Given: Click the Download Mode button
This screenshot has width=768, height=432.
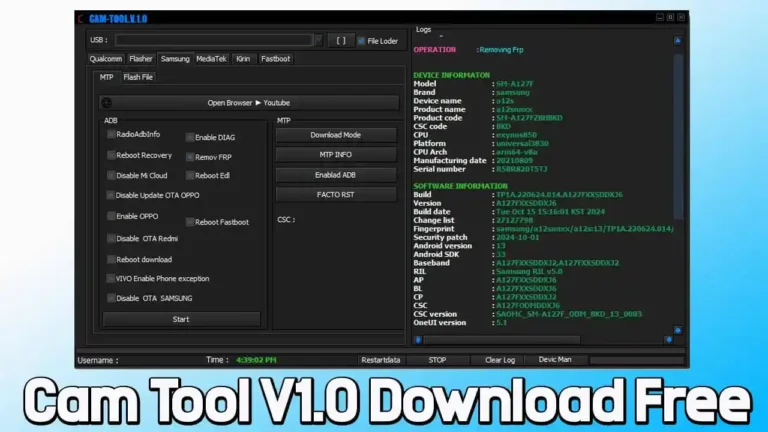Looking at the screenshot, I should click(336, 135).
